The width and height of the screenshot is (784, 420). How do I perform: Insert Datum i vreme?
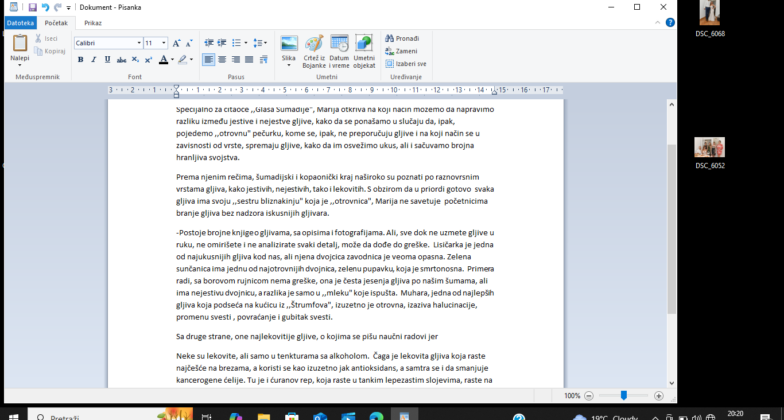pos(339,44)
